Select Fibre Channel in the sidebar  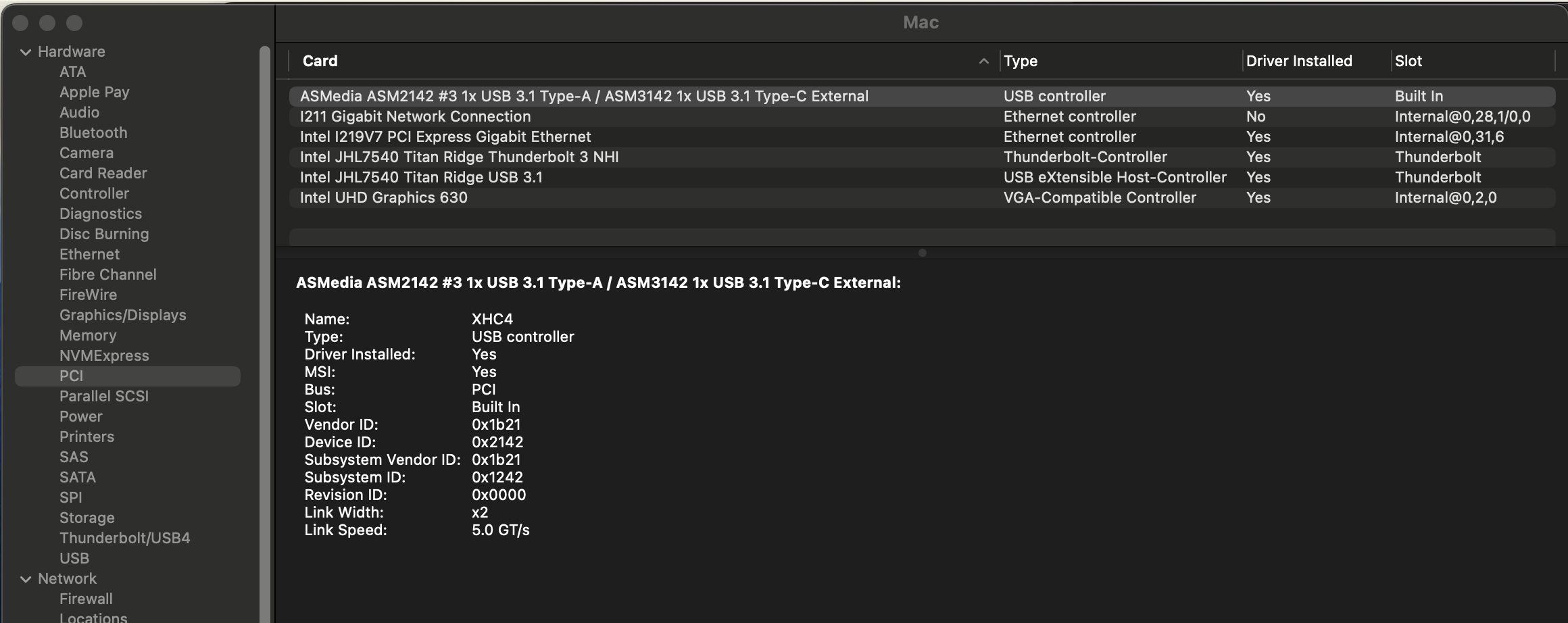[x=107, y=274]
